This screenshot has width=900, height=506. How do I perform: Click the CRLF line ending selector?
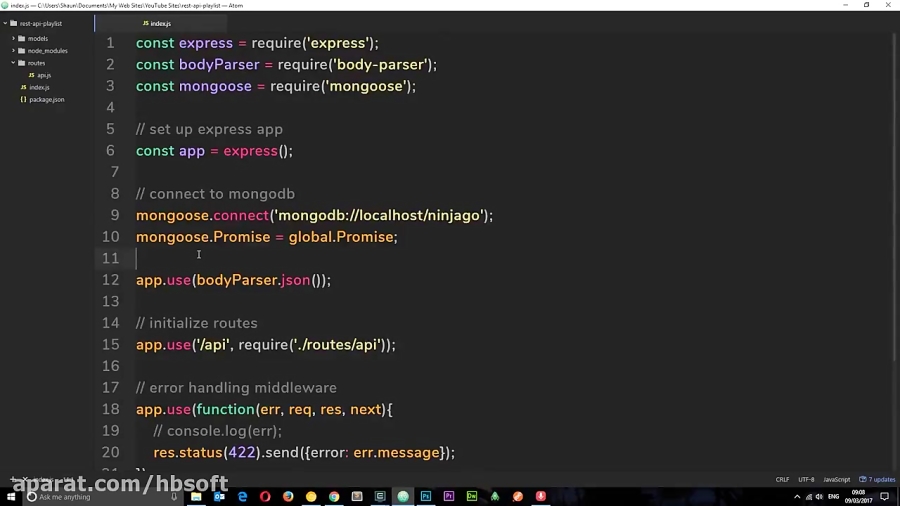tap(782, 480)
